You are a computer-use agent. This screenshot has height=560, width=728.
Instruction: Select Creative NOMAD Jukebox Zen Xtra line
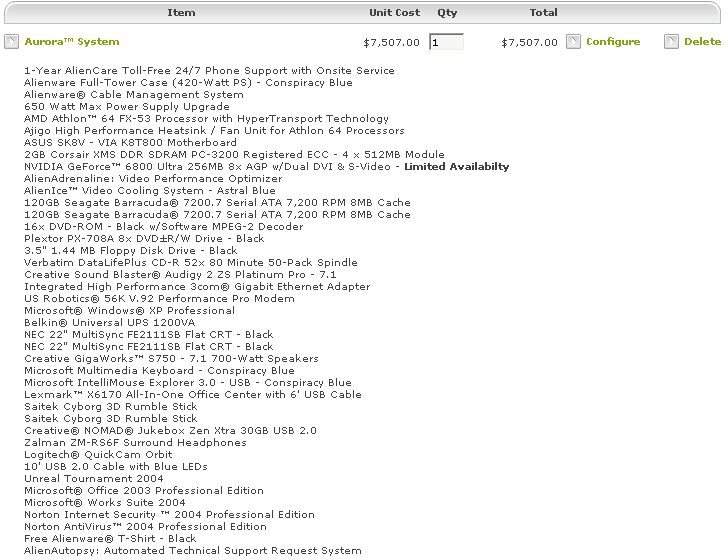(170, 431)
